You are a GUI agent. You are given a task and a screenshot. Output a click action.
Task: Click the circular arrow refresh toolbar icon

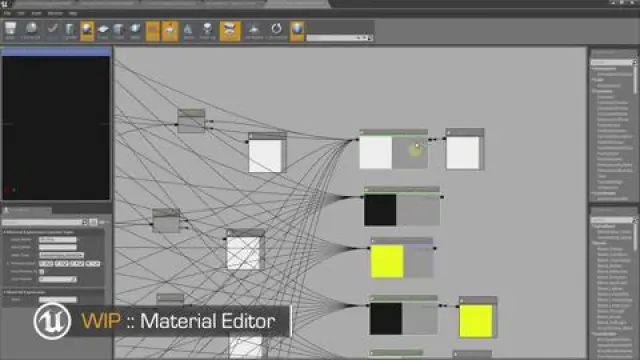click(x=277, y=31)
